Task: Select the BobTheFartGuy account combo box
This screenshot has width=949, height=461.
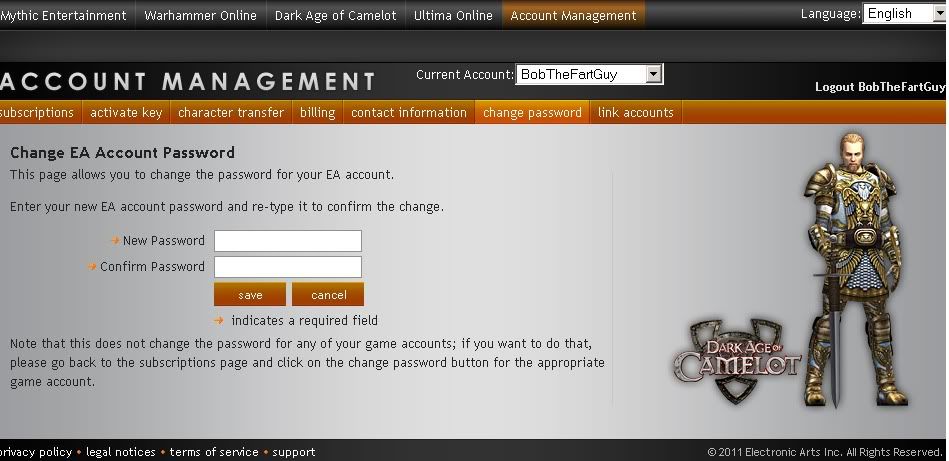Action: tap(589, 74)
